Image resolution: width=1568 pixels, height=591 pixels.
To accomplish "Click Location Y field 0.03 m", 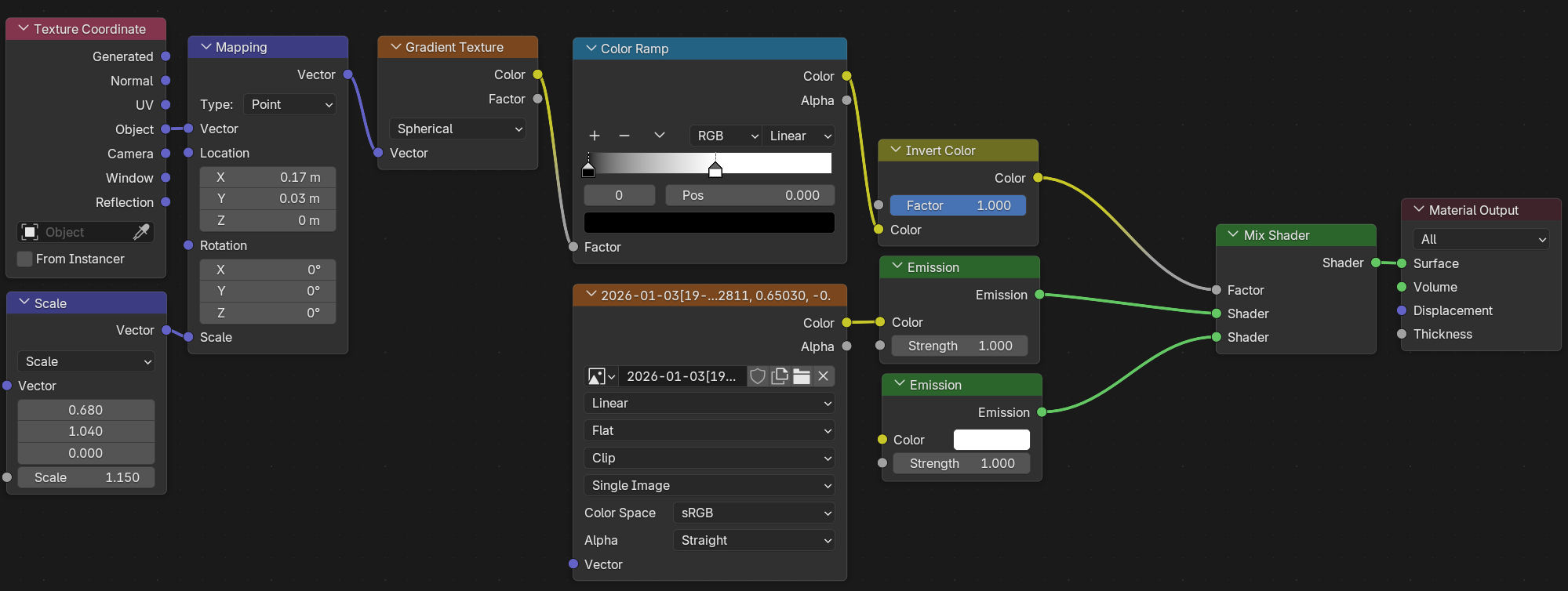I will pos(267,198).
